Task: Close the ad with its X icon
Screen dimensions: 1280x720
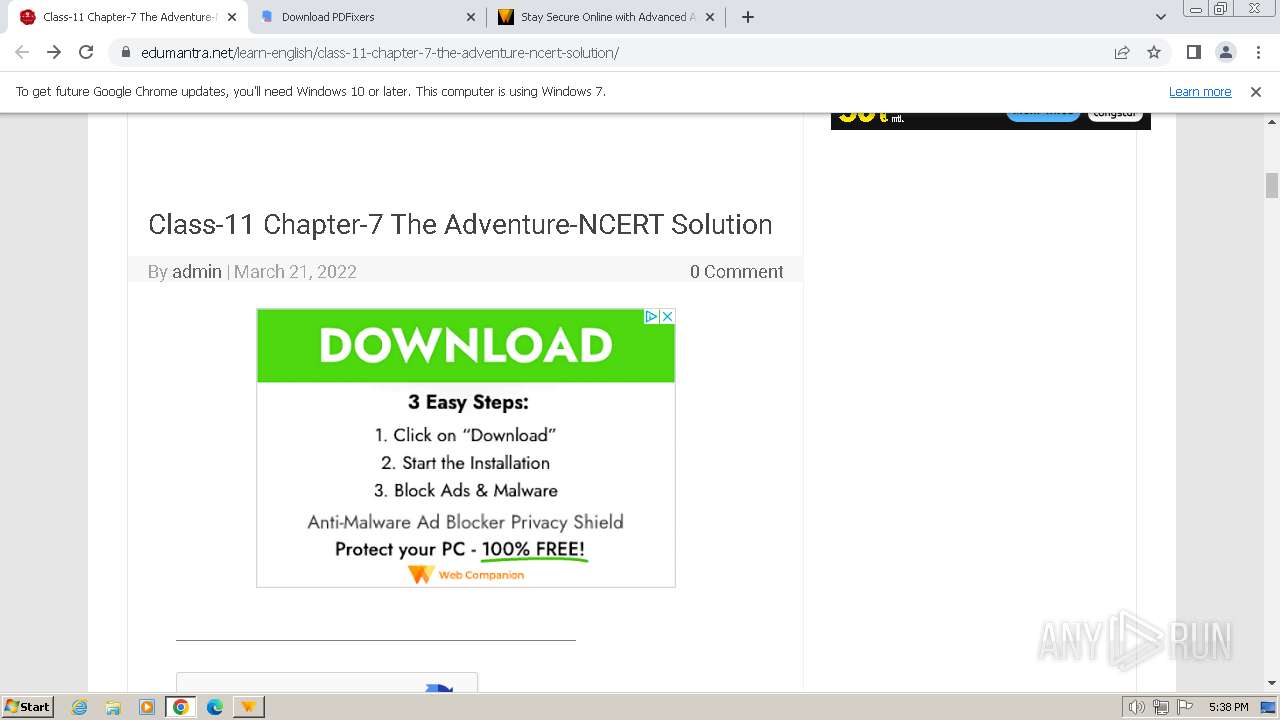Action: pos(667,316)
